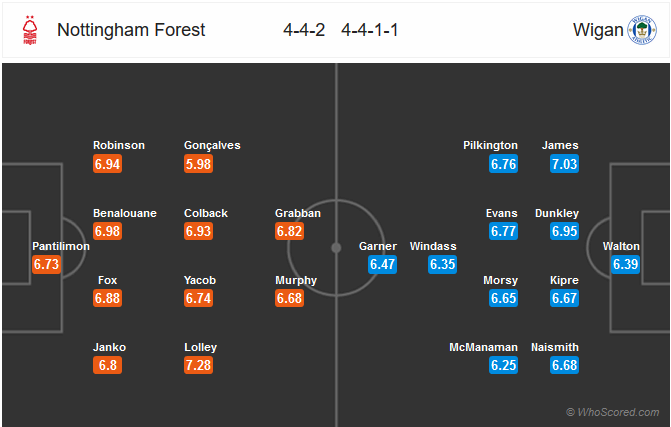Click the 4-4-2 formation label
The image size is (671, 427).
tap(304, 30)
